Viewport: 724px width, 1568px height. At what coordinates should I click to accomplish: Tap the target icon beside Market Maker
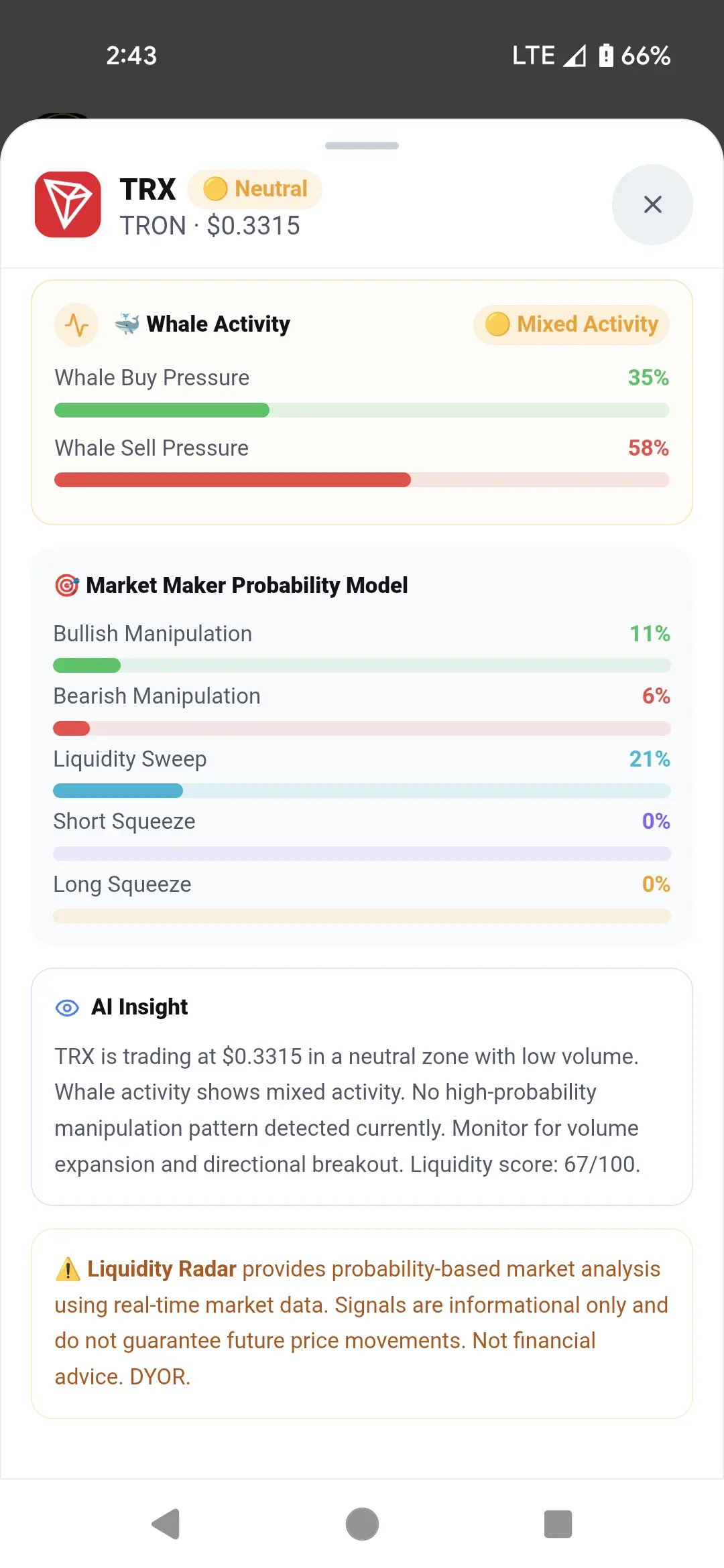pyautogui.click(x=66, y=585)
